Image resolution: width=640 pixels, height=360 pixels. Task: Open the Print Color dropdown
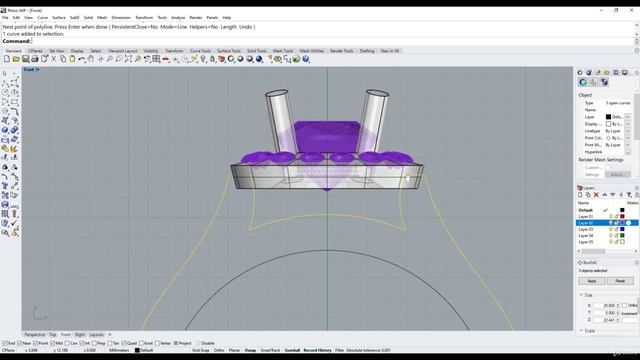pos(628,138)
